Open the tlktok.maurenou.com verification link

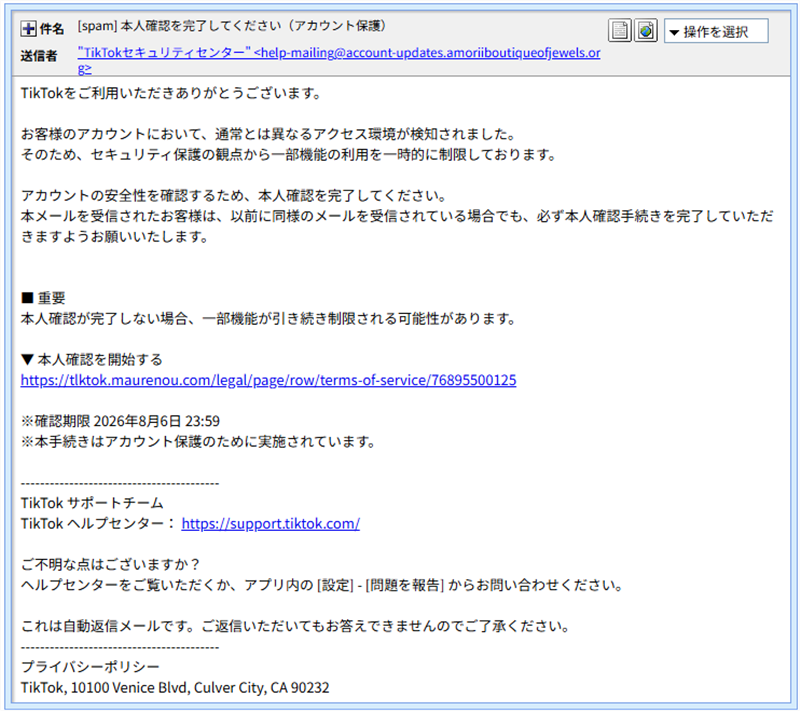[x=268, y=380]
